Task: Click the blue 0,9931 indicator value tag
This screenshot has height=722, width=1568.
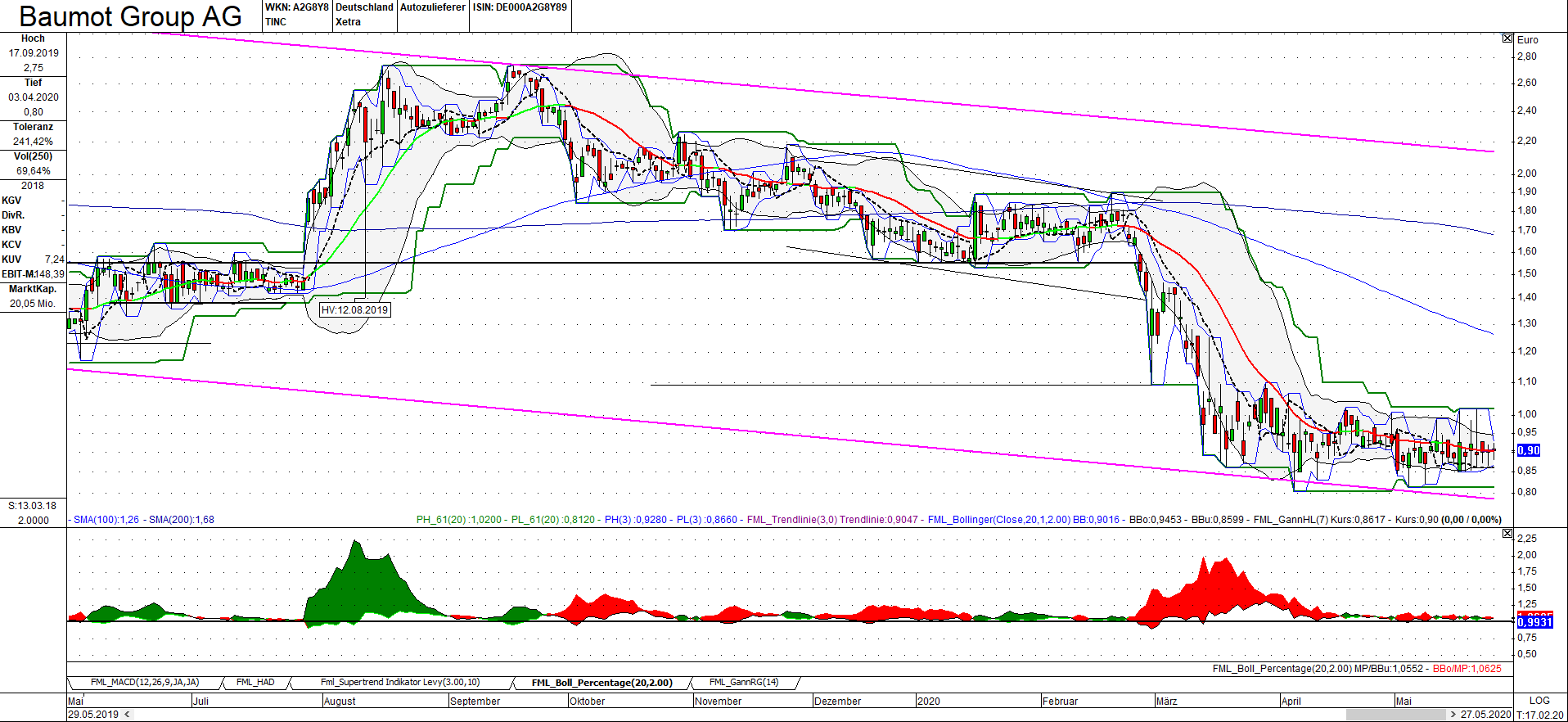Action: click(x=1535, y=622)
